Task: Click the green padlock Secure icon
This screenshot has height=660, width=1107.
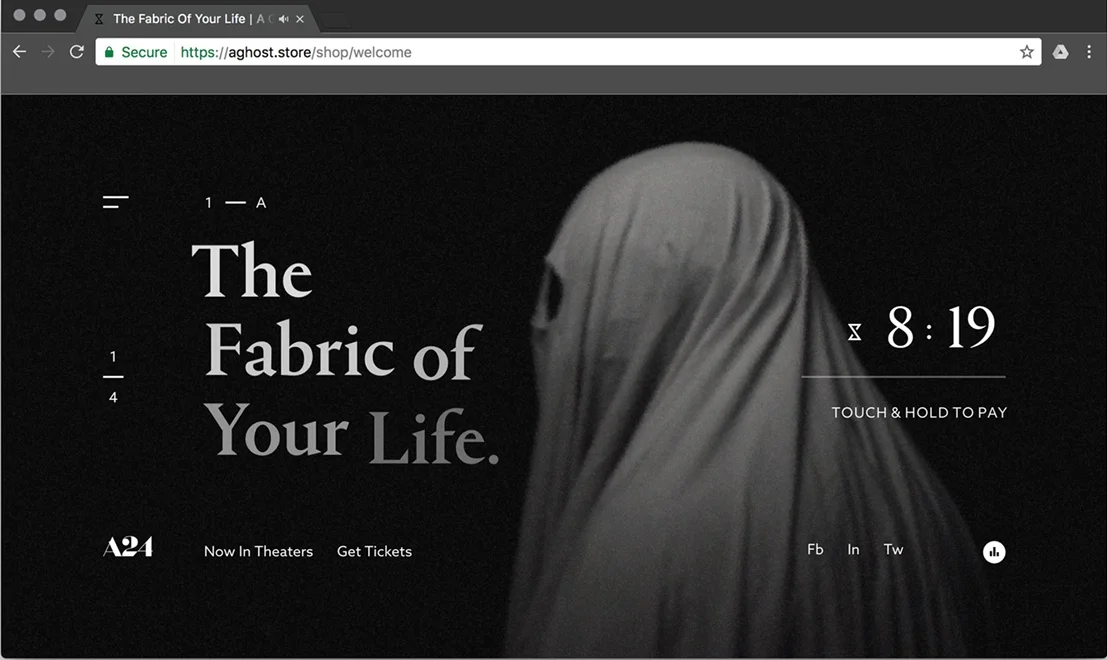Action: (109, 52)
